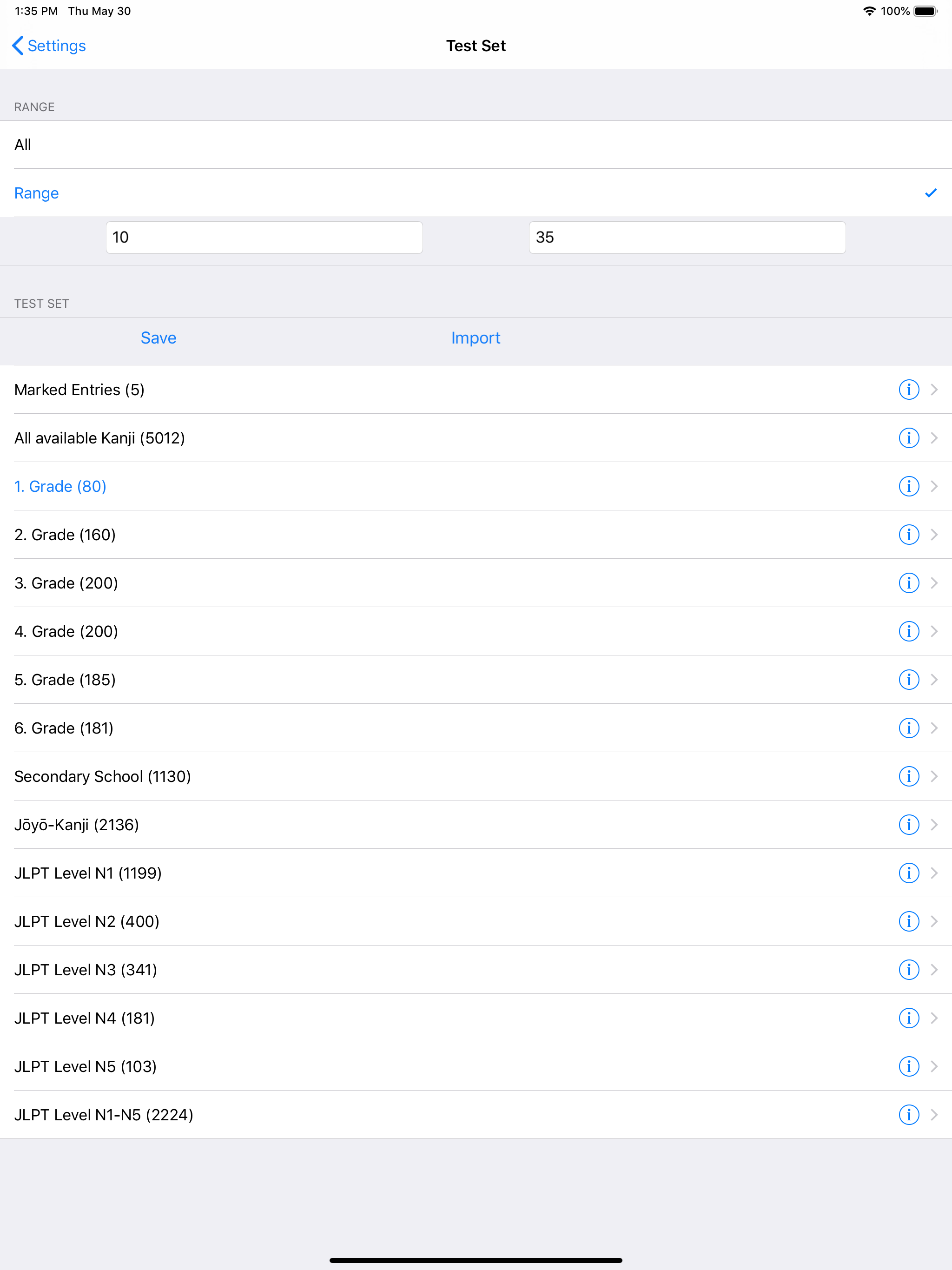View info for JLPT Level N3

[x=908, y=969]
